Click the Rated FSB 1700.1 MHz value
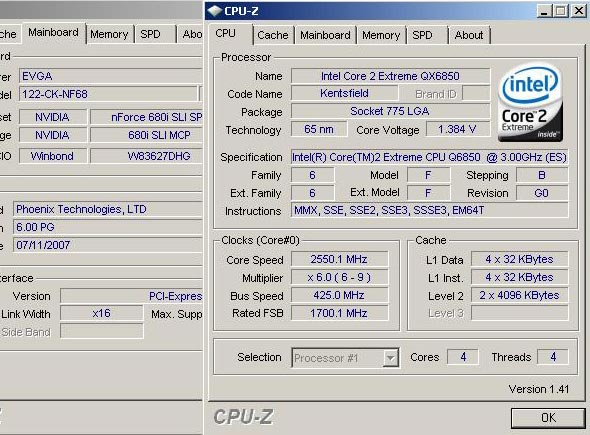Viewport: 590px width, 435px height. 339,313
